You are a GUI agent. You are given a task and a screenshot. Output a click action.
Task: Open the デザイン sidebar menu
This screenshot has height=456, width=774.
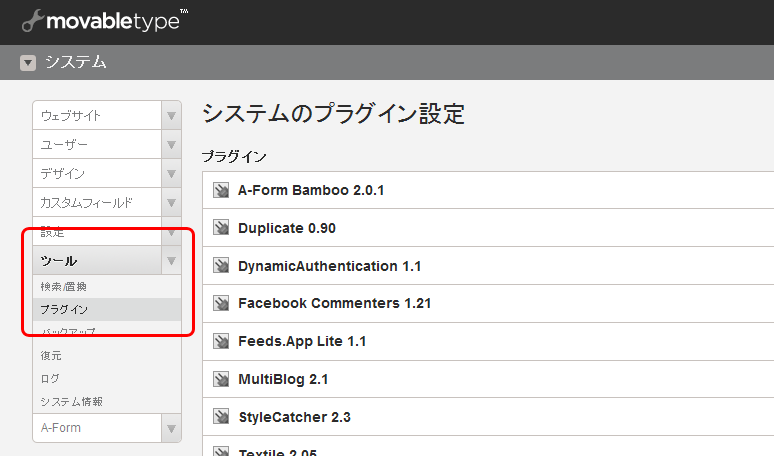pos(97,173)
